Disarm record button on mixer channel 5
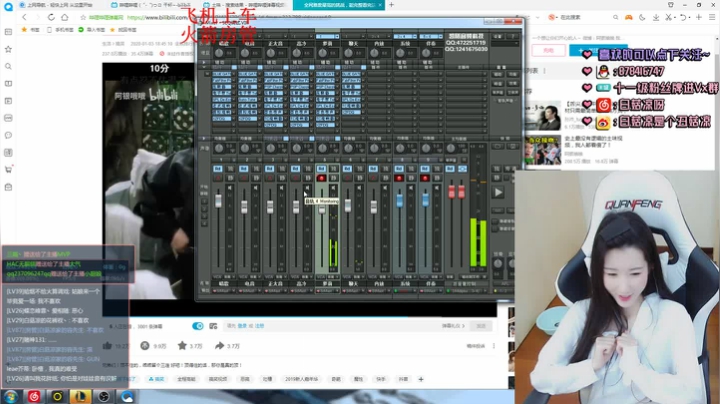This screenshot has height=404, width=720. coord(321,178)
